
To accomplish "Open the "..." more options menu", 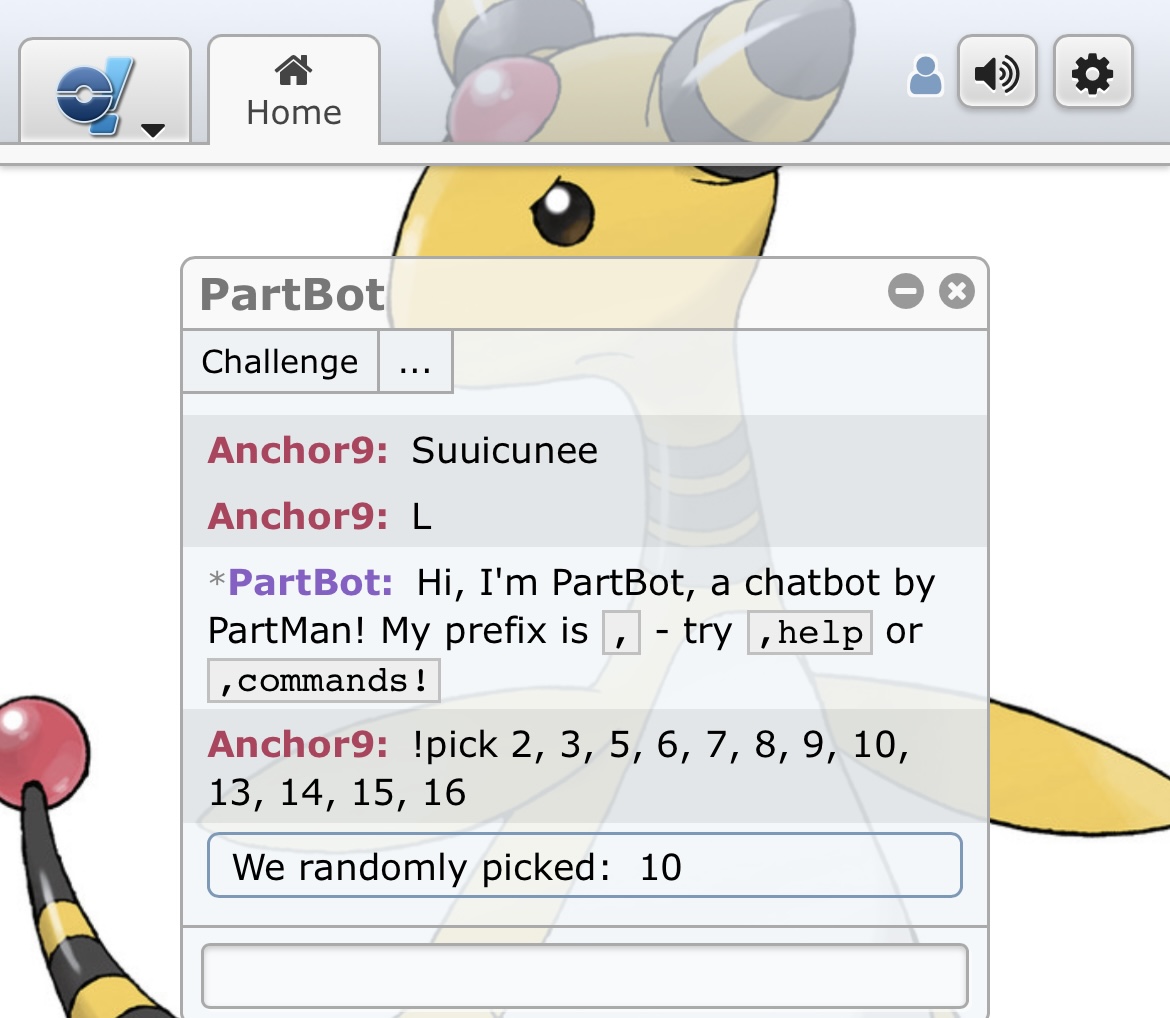I will [x=415, y=362].
